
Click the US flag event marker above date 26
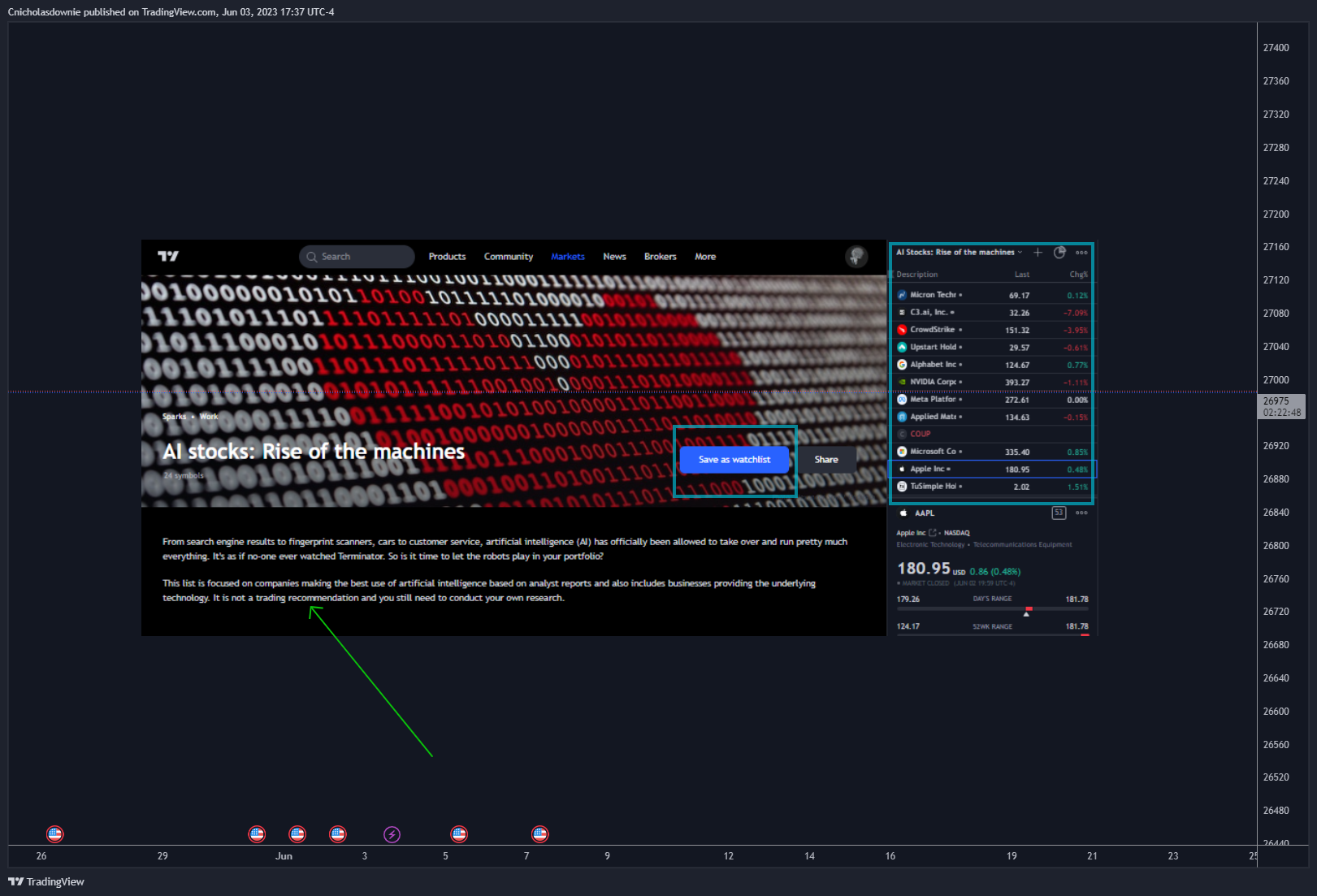pyautogui.click(x=54, y=833)
